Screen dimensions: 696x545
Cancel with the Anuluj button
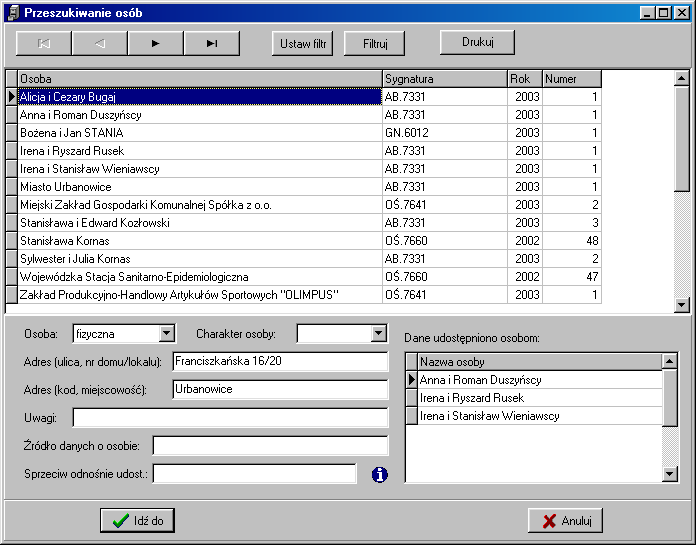[565, 520]
